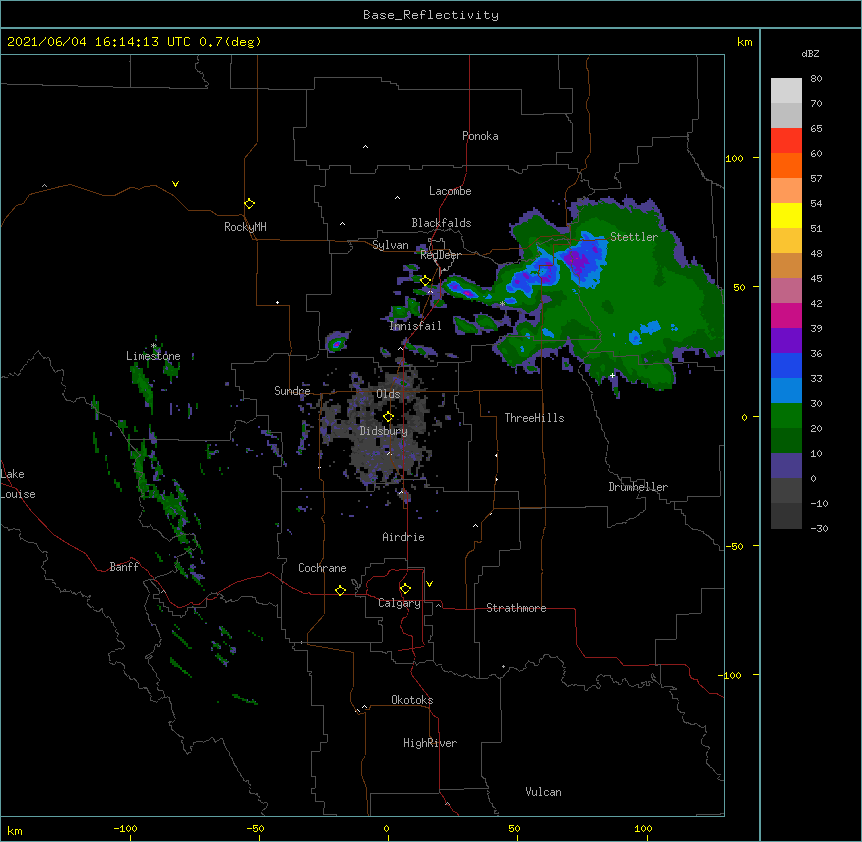
Task: Click the 100 tick label on right axis
Action: [x=734, y=158]
